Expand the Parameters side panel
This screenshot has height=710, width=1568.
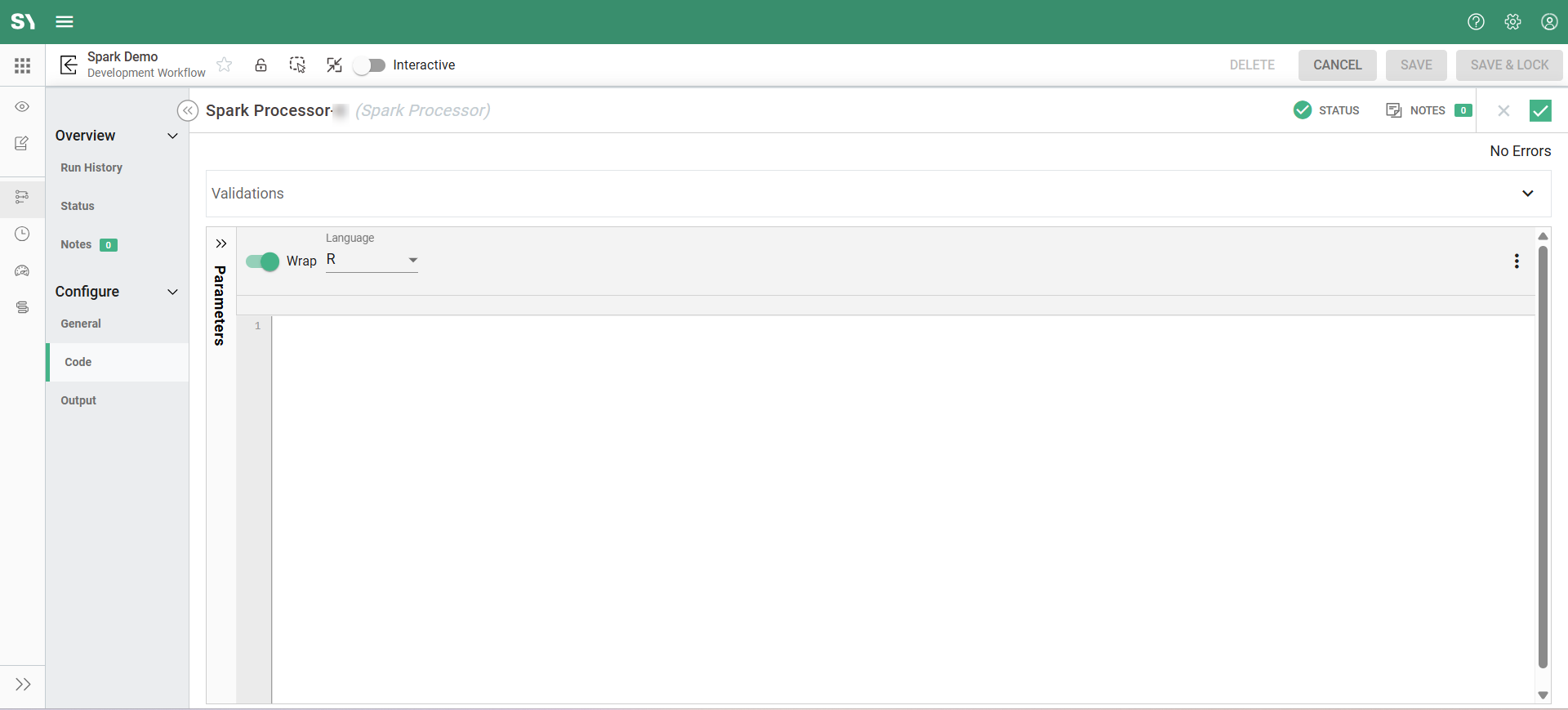(x=220, y=243)
